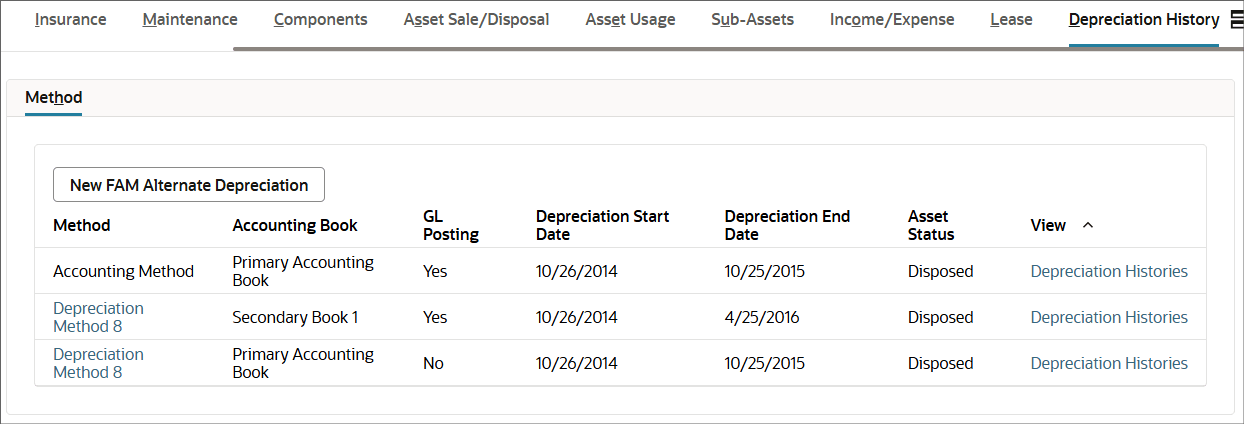View Depreciation Histories for Accounting Method row

tap(1109, 271)
